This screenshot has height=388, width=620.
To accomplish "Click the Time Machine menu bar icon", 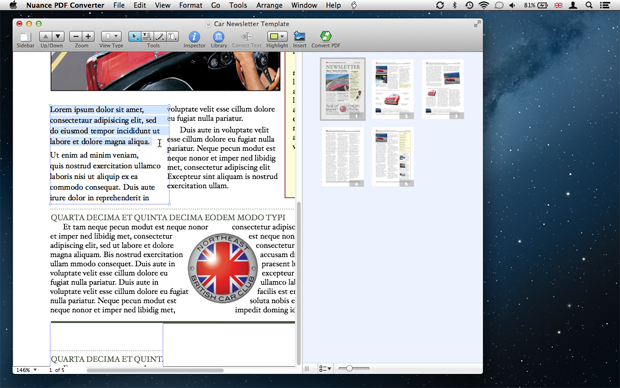I will 469,5.
